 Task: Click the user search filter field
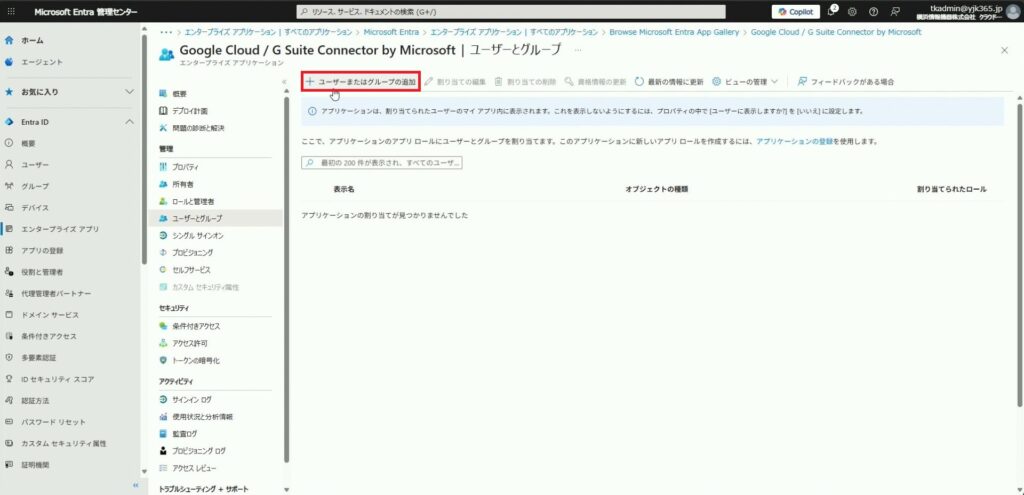(x=382, y=162)
